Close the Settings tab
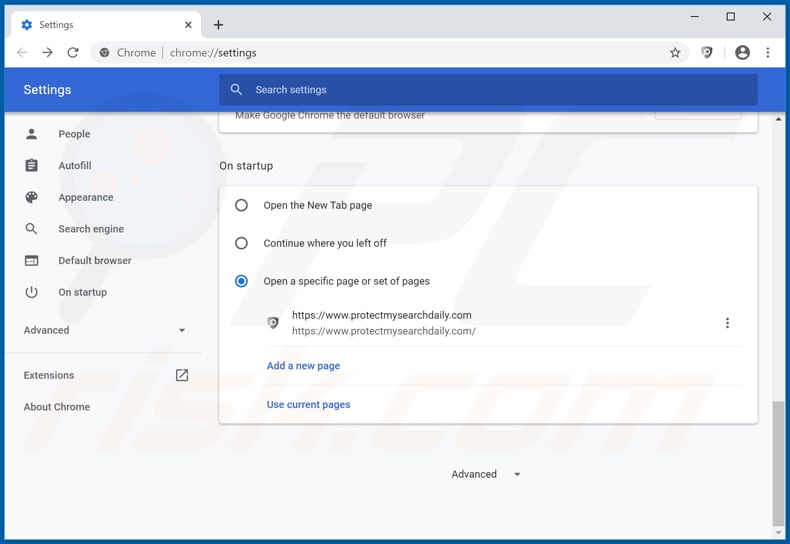 [188, 25]
